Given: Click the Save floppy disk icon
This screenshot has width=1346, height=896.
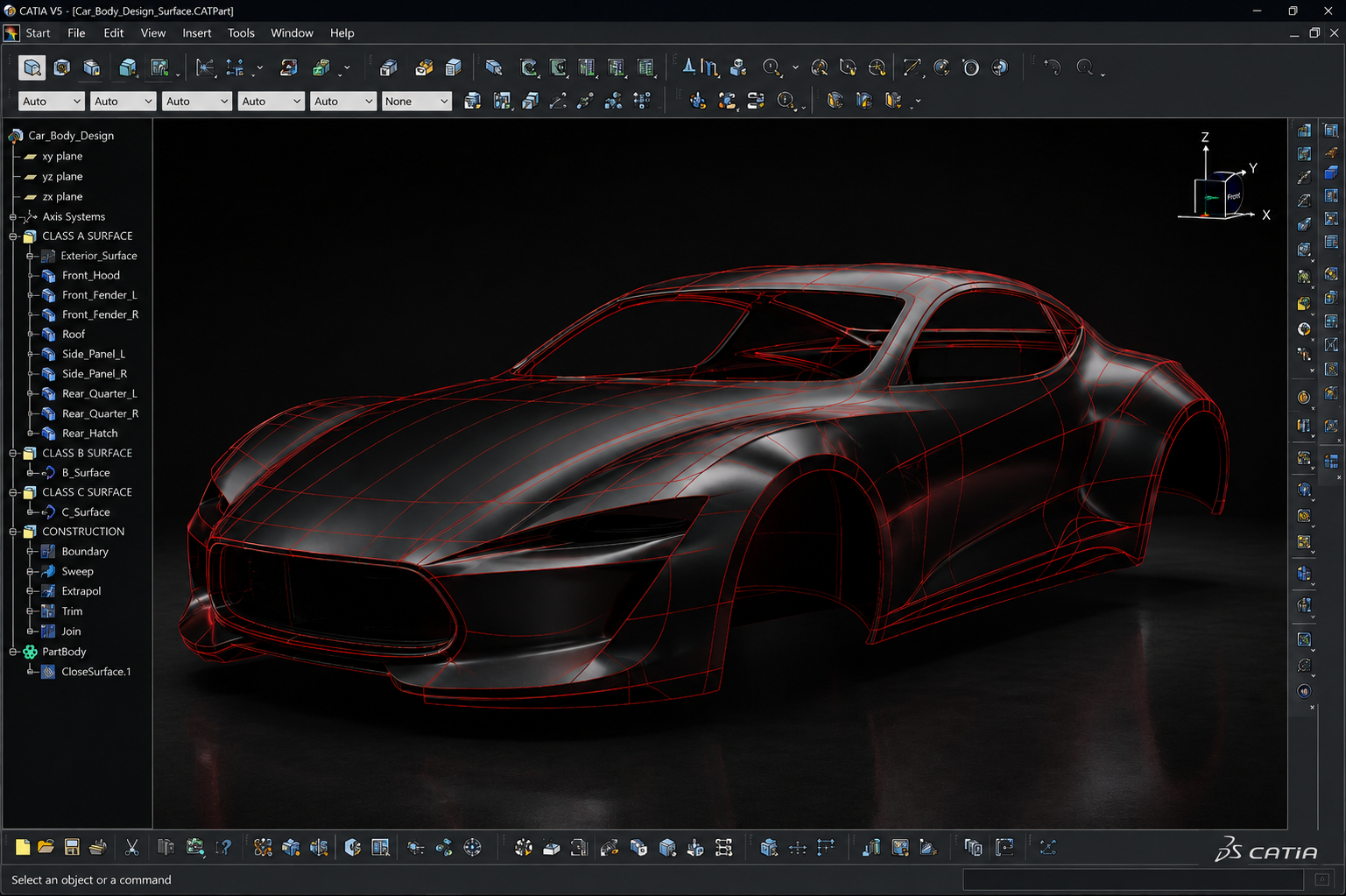Looking at the screenshot, I should click(x=72, y=847).
